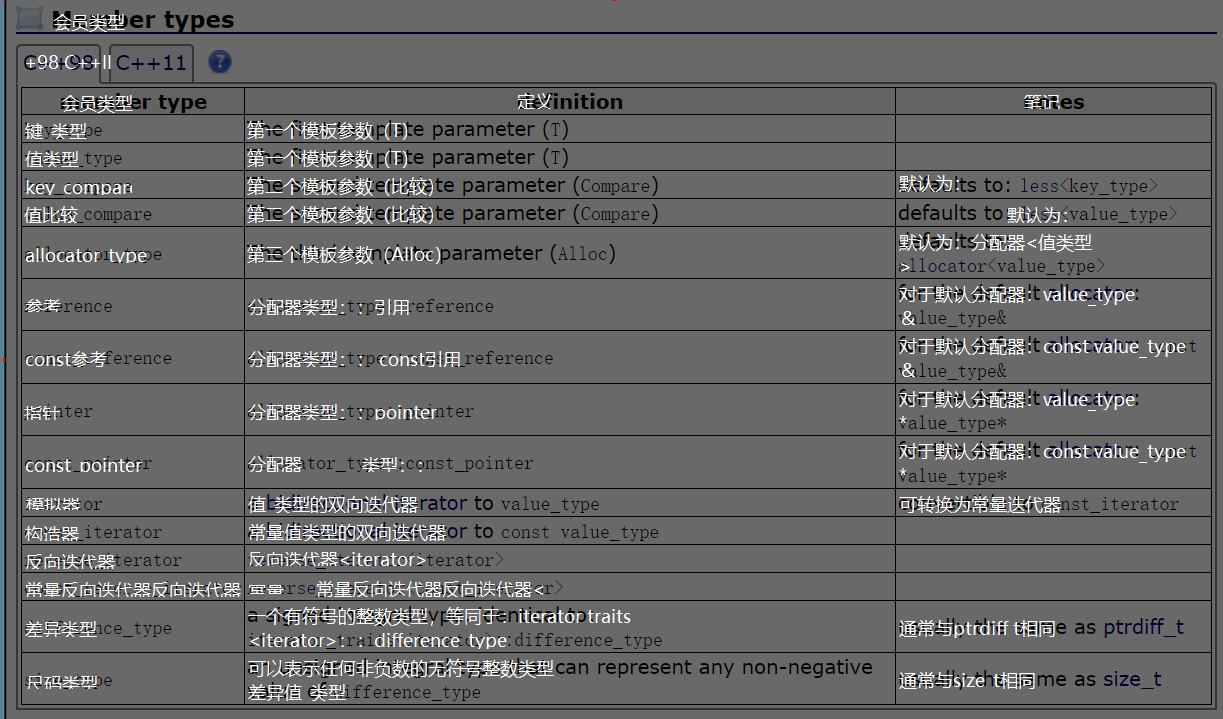Click the member types section icon beside heading

[x=30, y=18]
